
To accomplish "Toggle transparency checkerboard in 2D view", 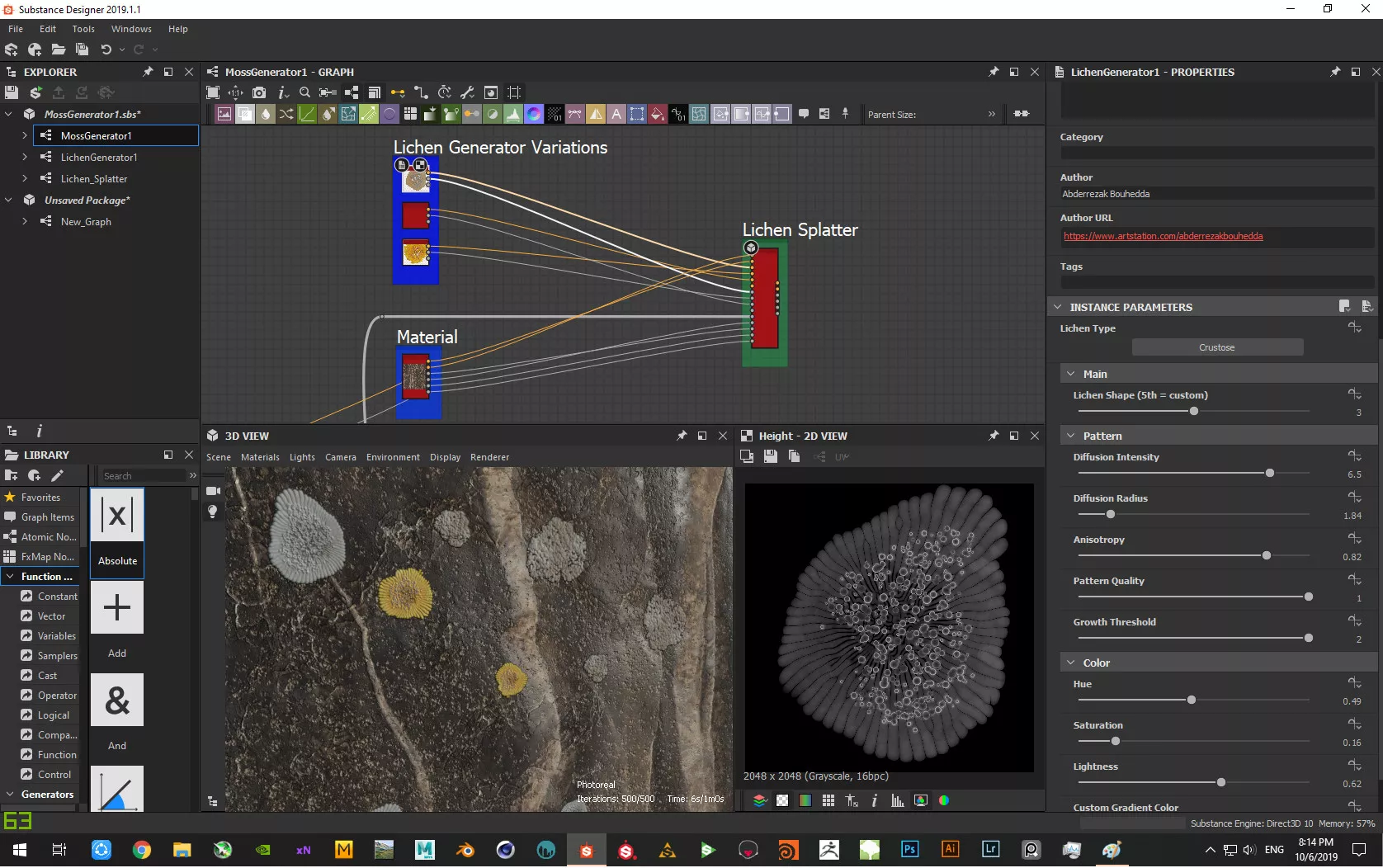I will pos(782,800).
